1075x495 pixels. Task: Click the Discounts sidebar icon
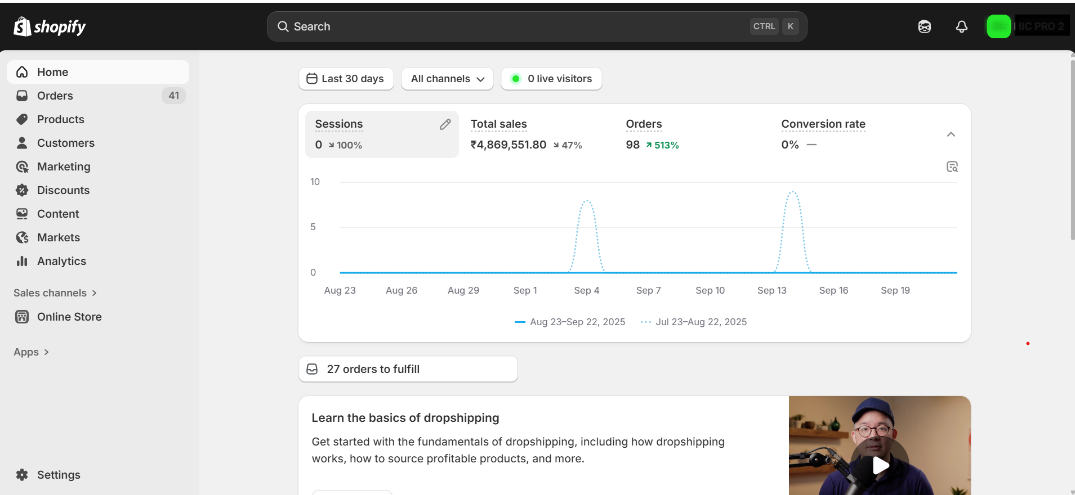(22, 190)
